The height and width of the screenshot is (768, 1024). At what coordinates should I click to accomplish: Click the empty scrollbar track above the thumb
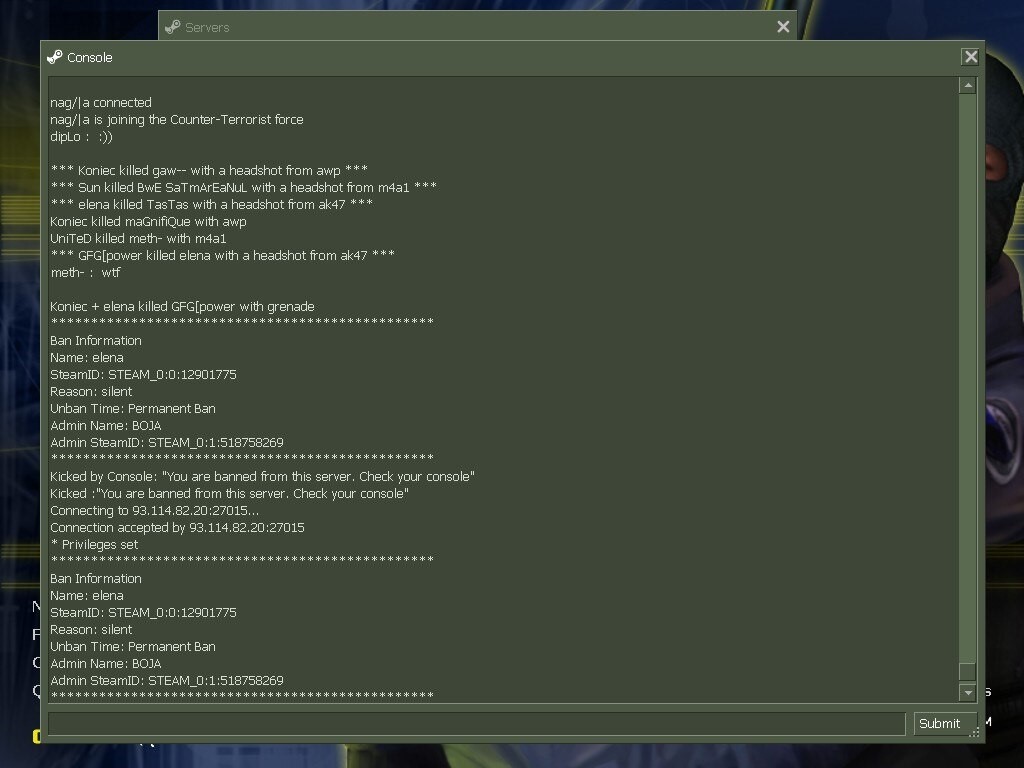pyautogui.click(x=968, y=377)
